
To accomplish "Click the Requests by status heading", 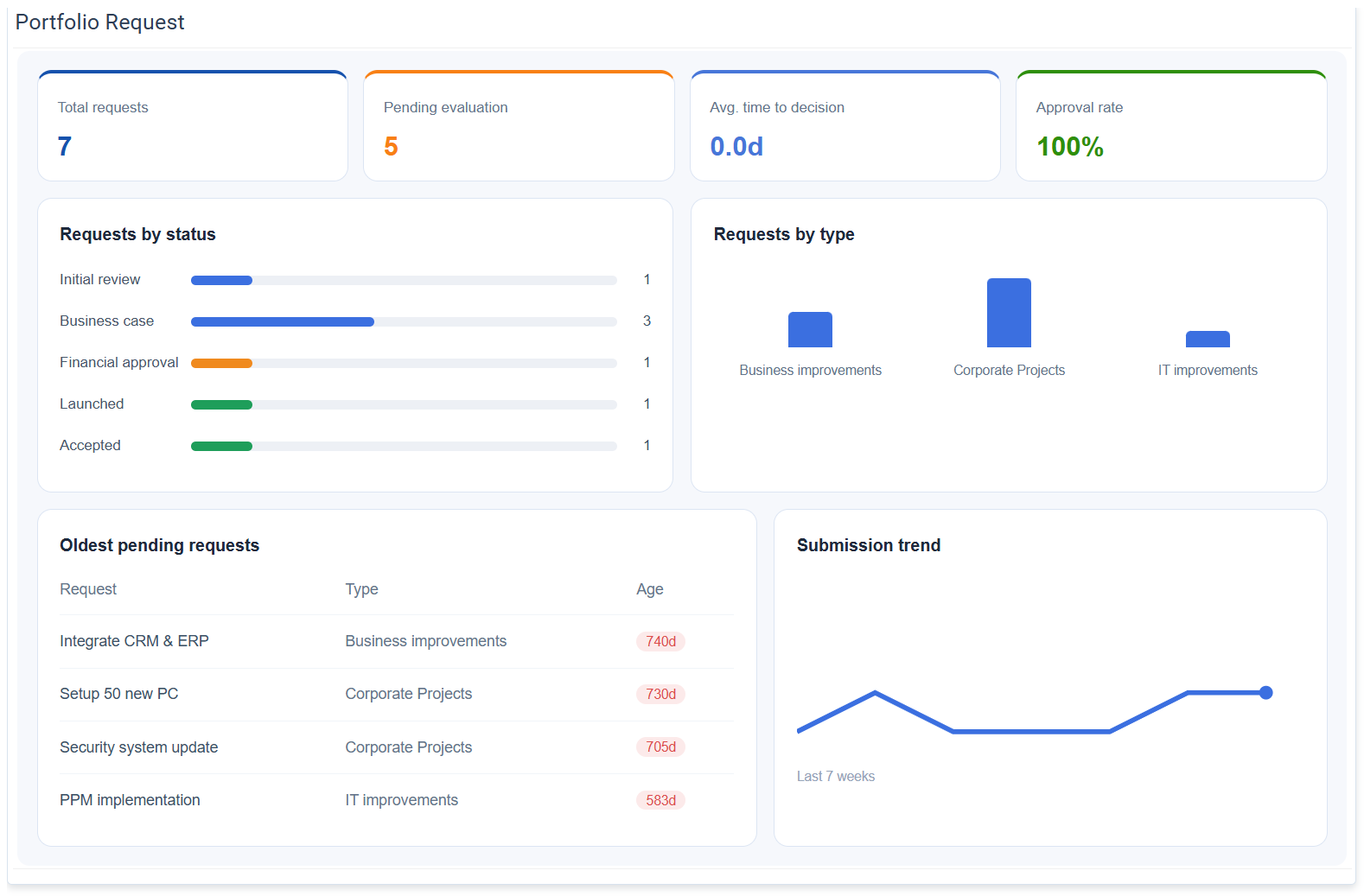I will [137, 234].
